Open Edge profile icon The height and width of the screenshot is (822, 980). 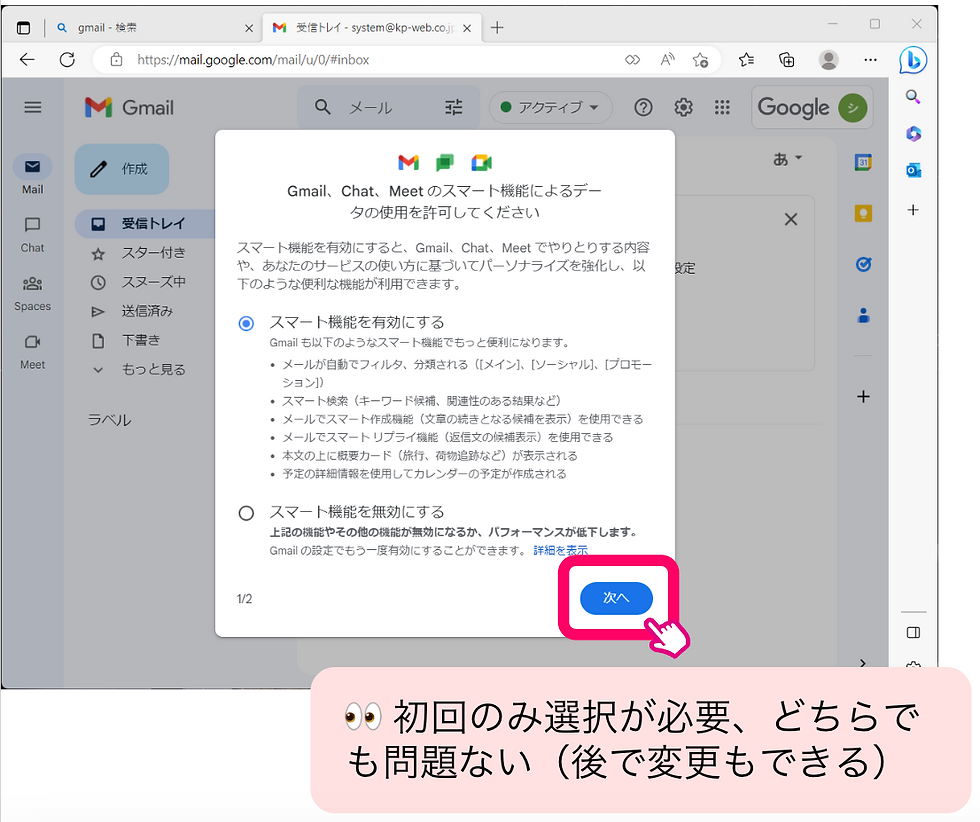click(x=829, y=60)
